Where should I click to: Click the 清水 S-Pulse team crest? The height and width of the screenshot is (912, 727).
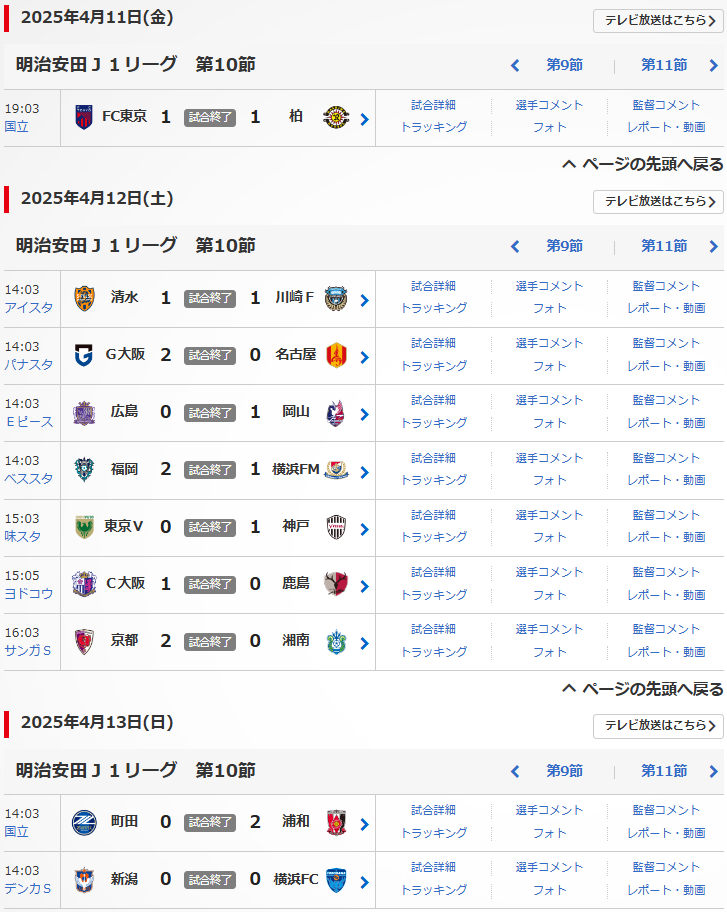[84, 298]
